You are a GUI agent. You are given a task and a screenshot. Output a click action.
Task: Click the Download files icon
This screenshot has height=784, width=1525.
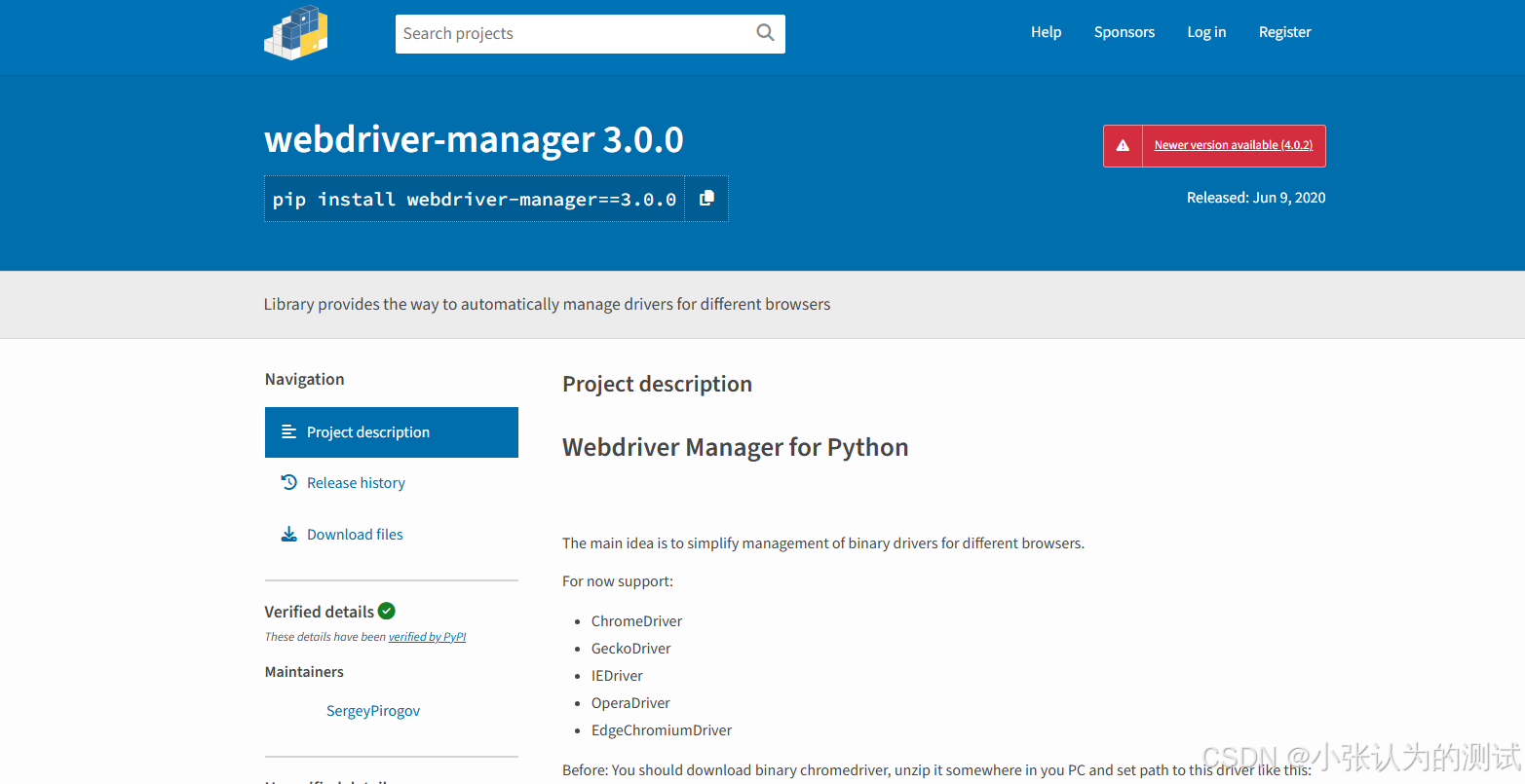point(288,534)
